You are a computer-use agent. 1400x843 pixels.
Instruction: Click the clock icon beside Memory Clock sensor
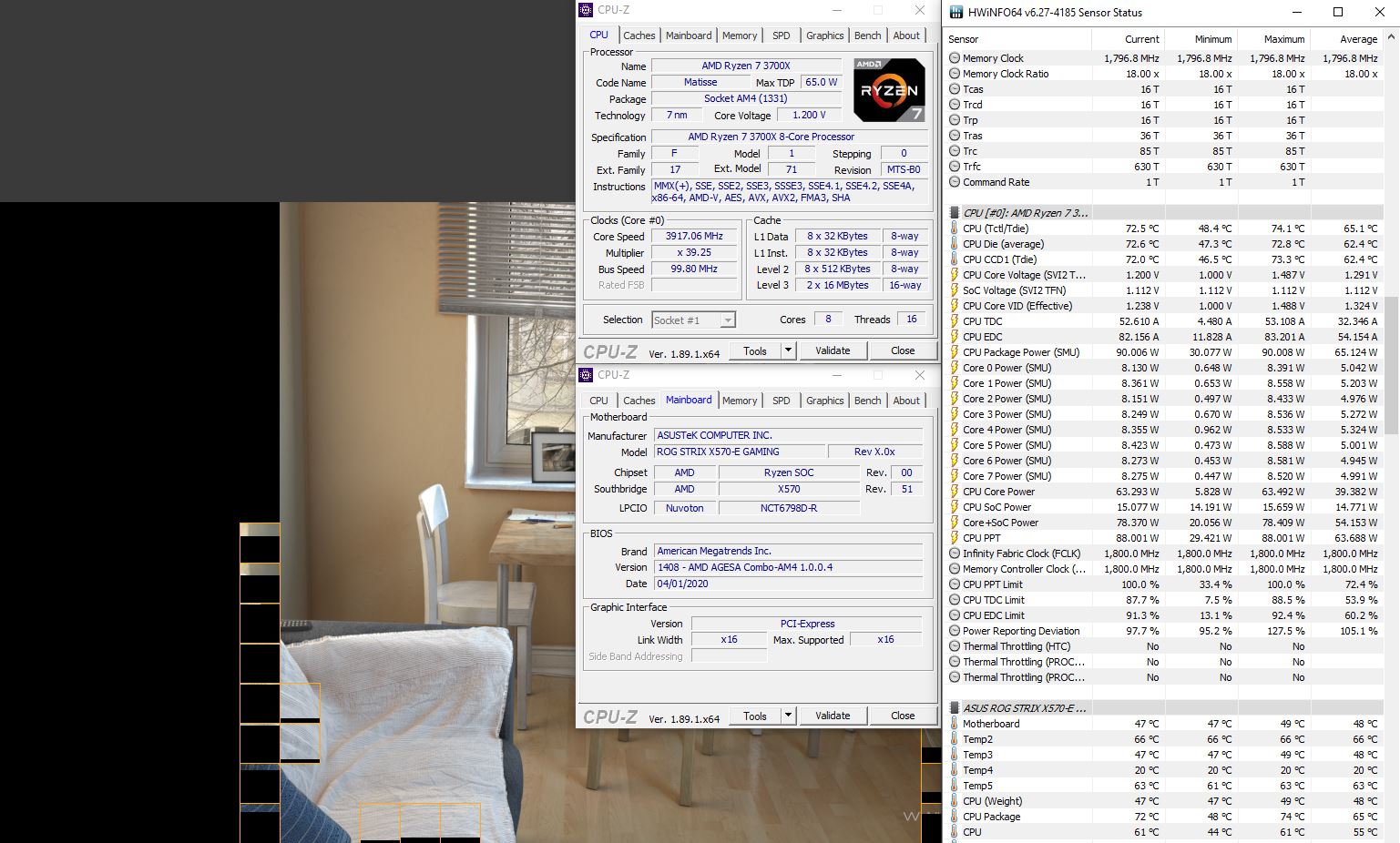[x=955, y=58]
